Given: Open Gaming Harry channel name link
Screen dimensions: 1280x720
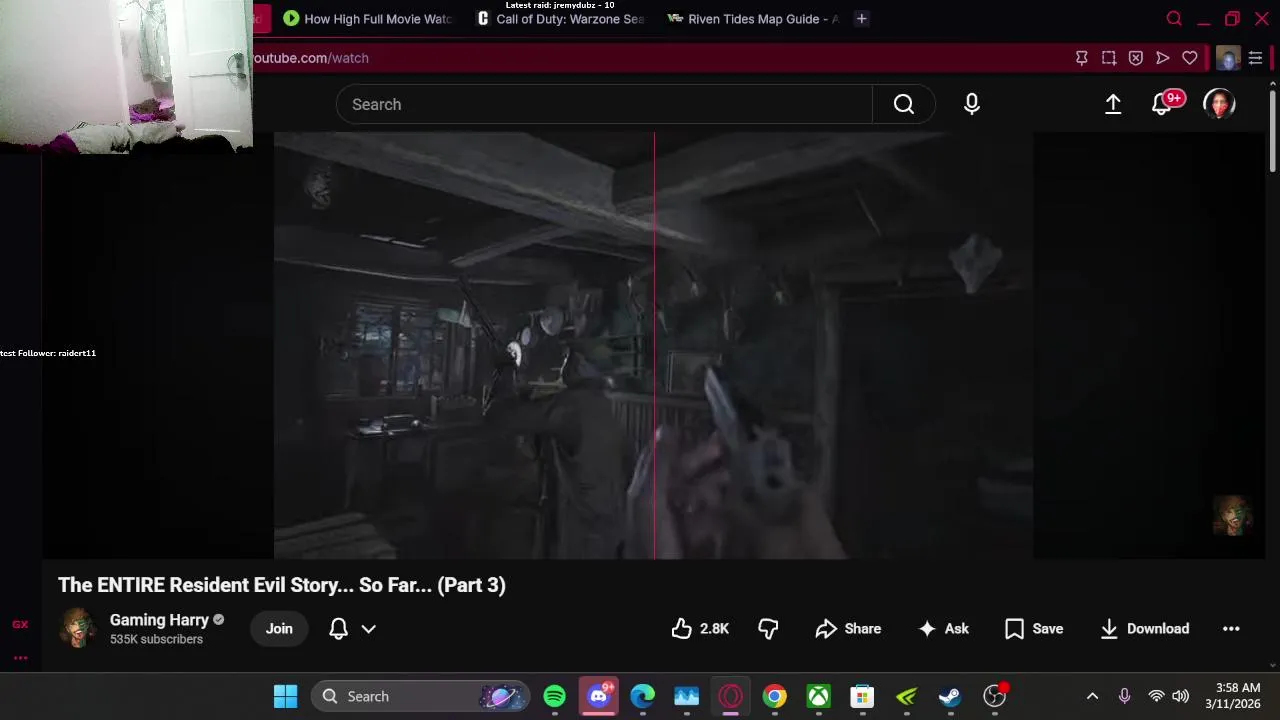Looking at the screenshot, I should point(159,620).
